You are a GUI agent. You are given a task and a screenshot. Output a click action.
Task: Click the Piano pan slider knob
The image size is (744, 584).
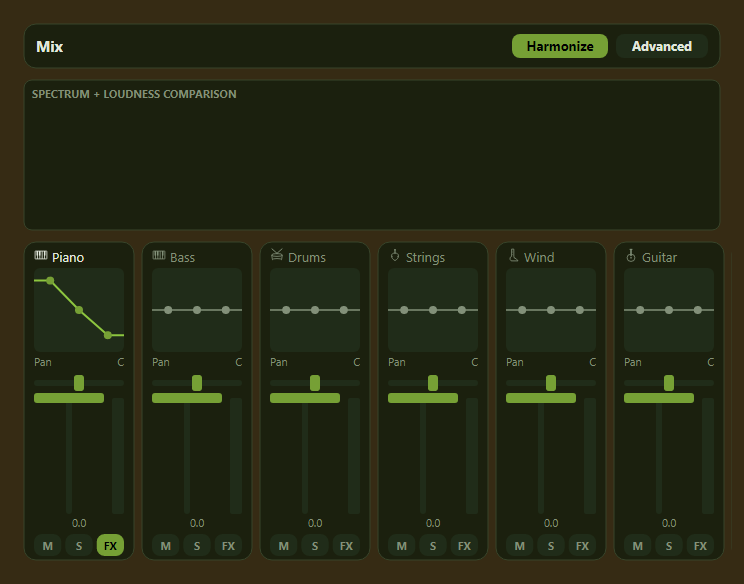[x=79, y=383]
